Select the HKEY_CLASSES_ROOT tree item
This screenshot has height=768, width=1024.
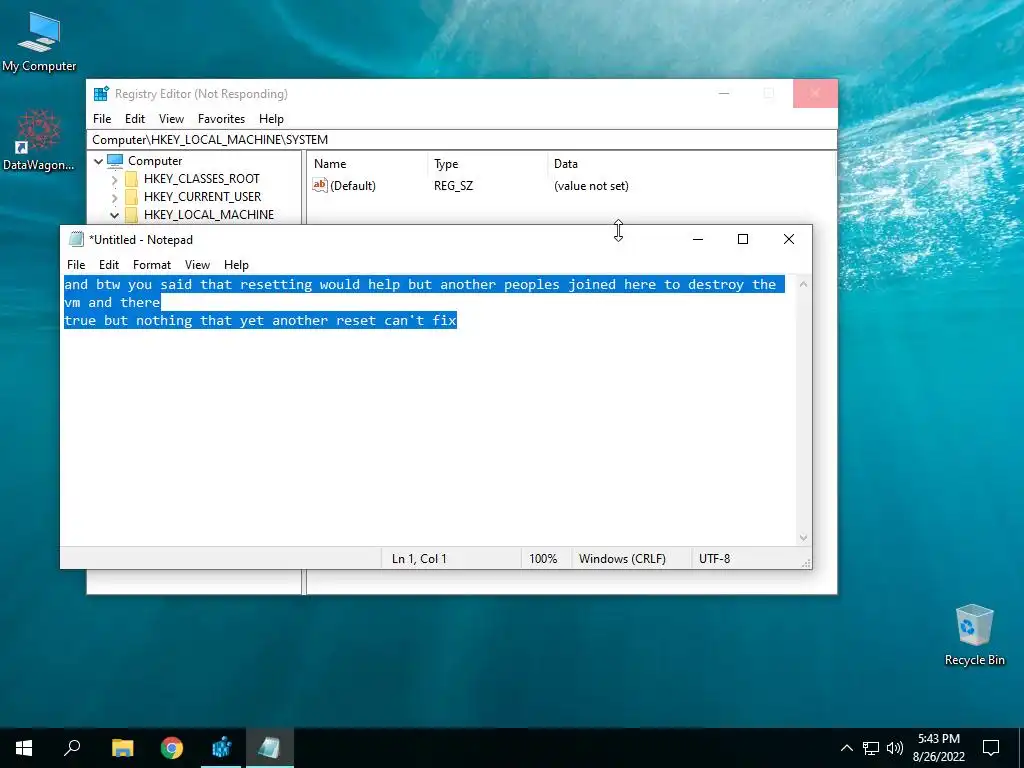click(x=201, y=179)
